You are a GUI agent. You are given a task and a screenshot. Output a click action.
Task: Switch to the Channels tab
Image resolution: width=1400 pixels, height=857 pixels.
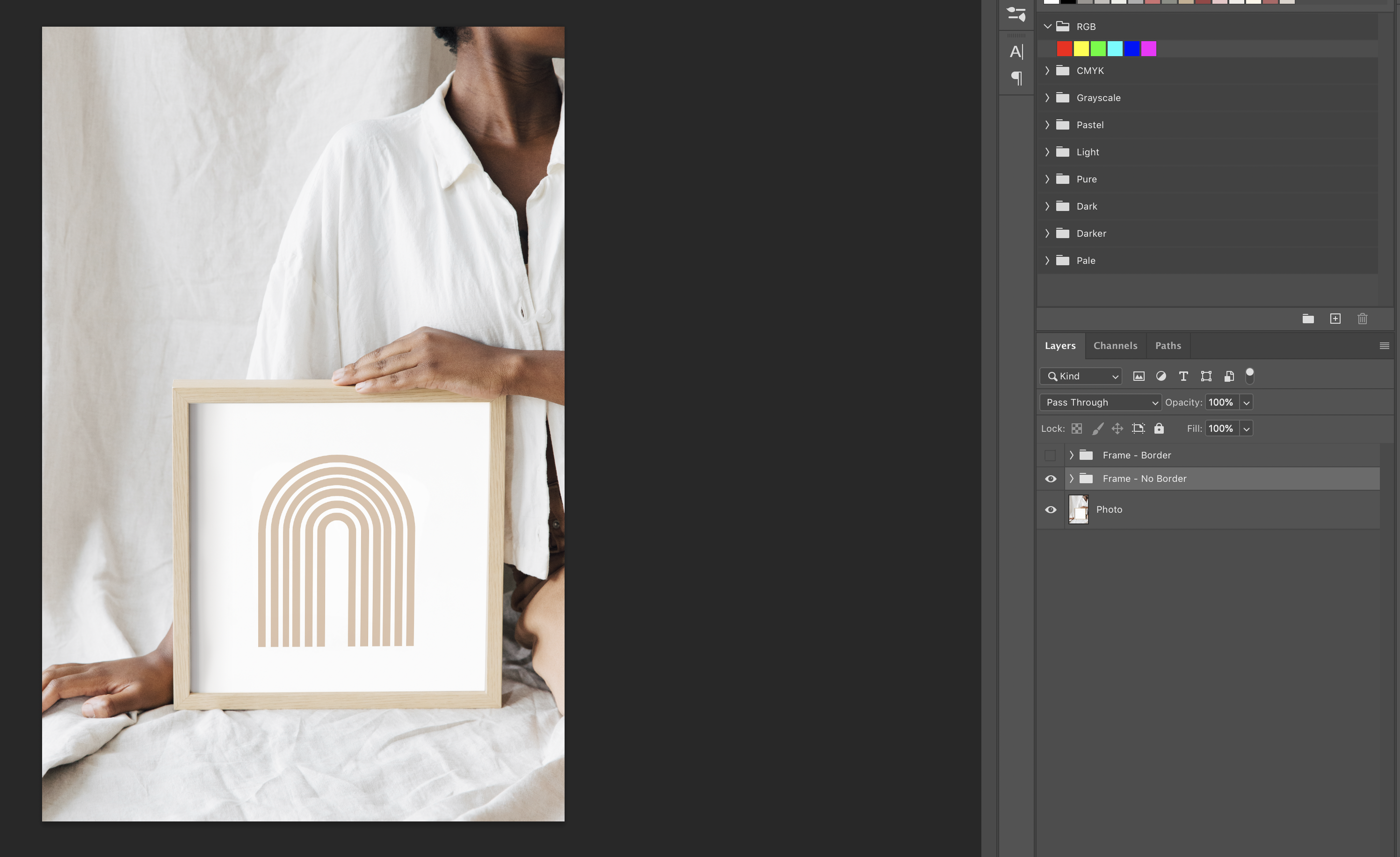click(x=1115, y=346)
